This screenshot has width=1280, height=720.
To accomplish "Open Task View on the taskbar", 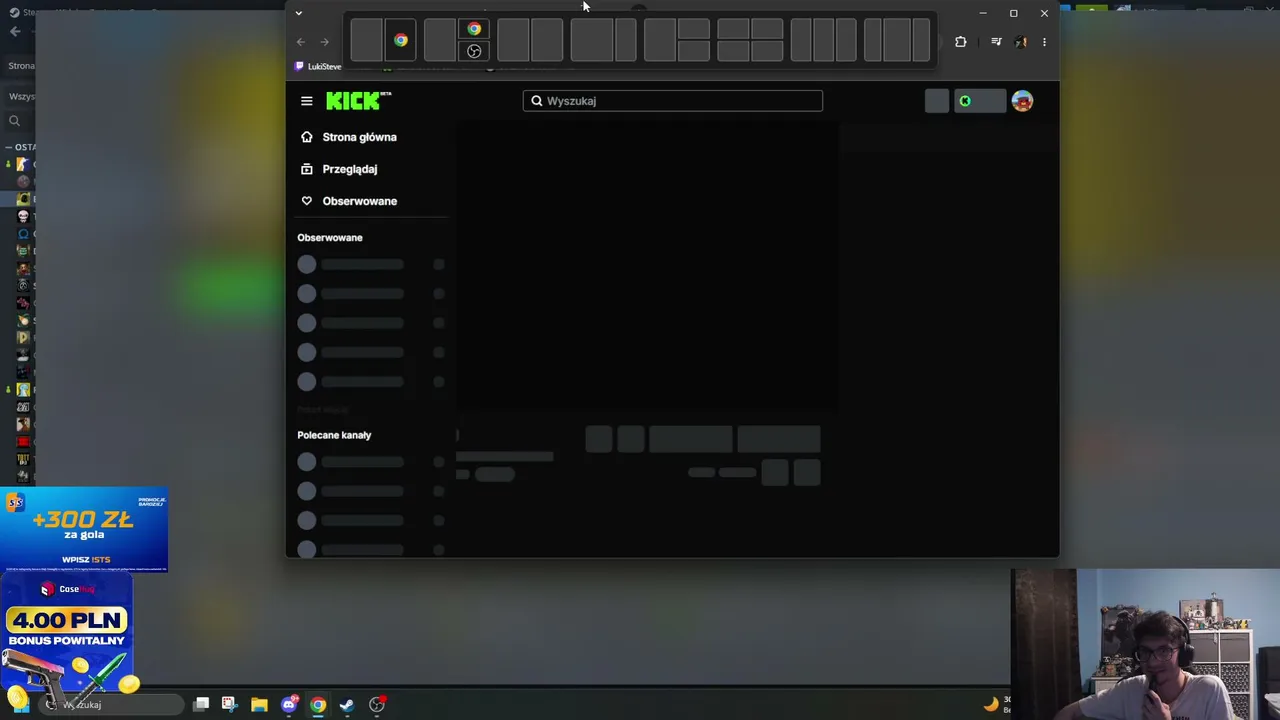I will pyautogui.click(x=201, y=704).
